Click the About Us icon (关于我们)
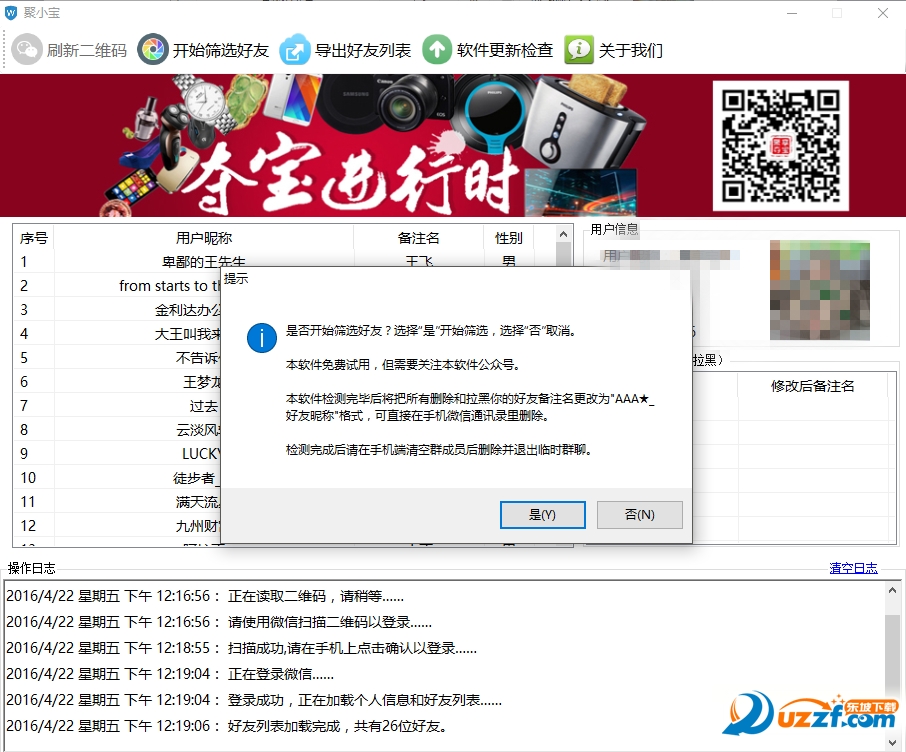 click(x=579, y=50)
